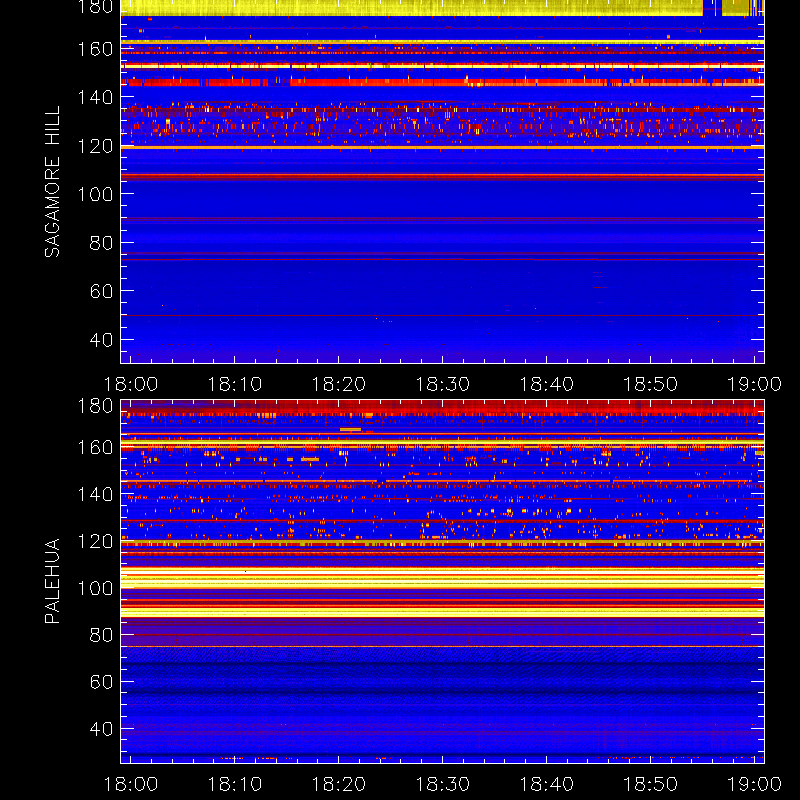
Task: Pick the 40 tick label on Palehua axis
Action: click(x=101, y=729)
